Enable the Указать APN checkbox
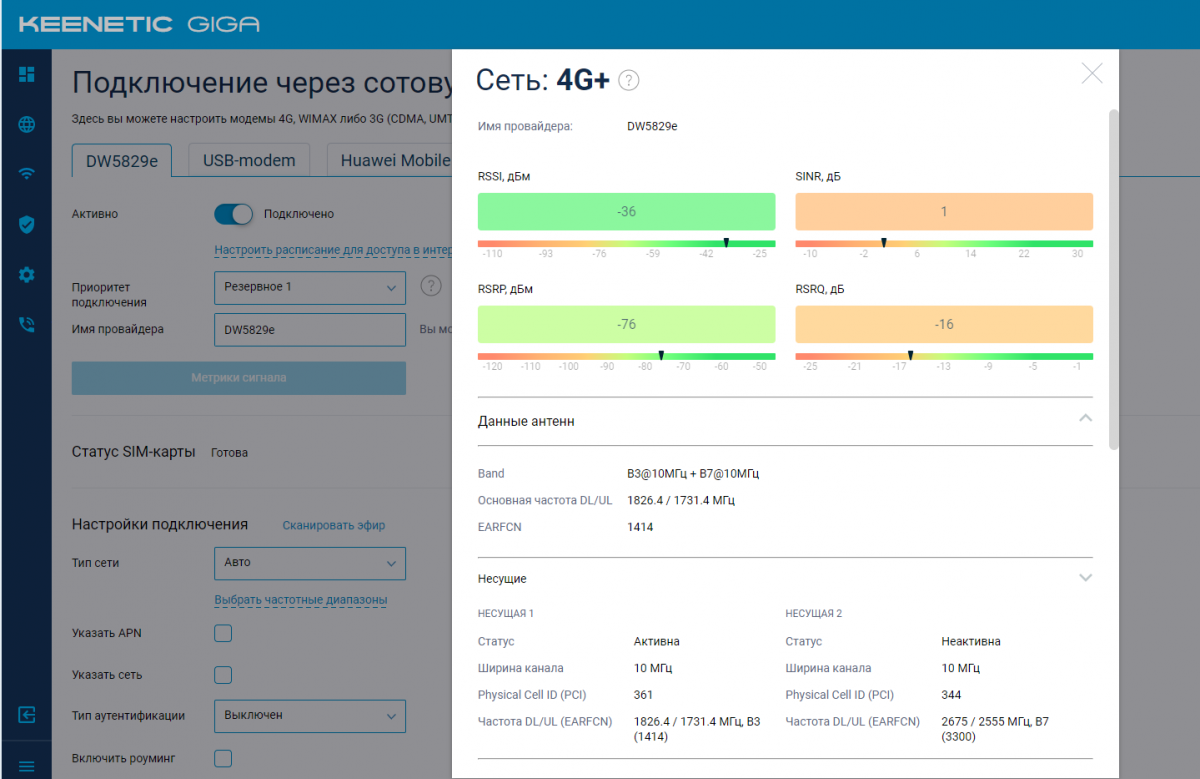Screen dimensions: 1200x779 pyautogui.click(x=223, y=633)
